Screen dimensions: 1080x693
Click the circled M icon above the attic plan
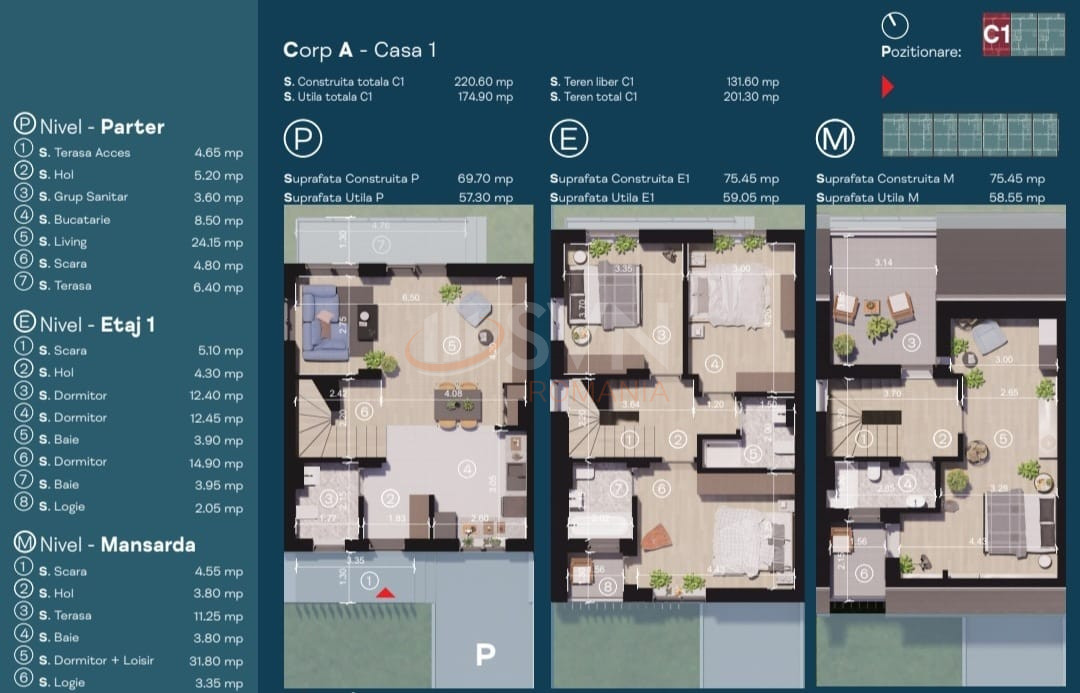[x=834, y=139]
